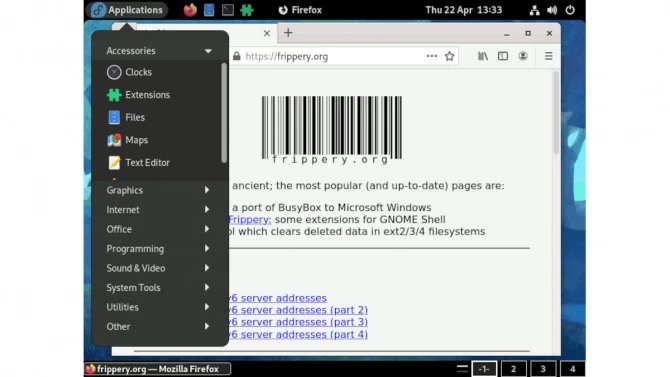Expand the Programming category
This screenshot has height=377, width=670.
160,249
